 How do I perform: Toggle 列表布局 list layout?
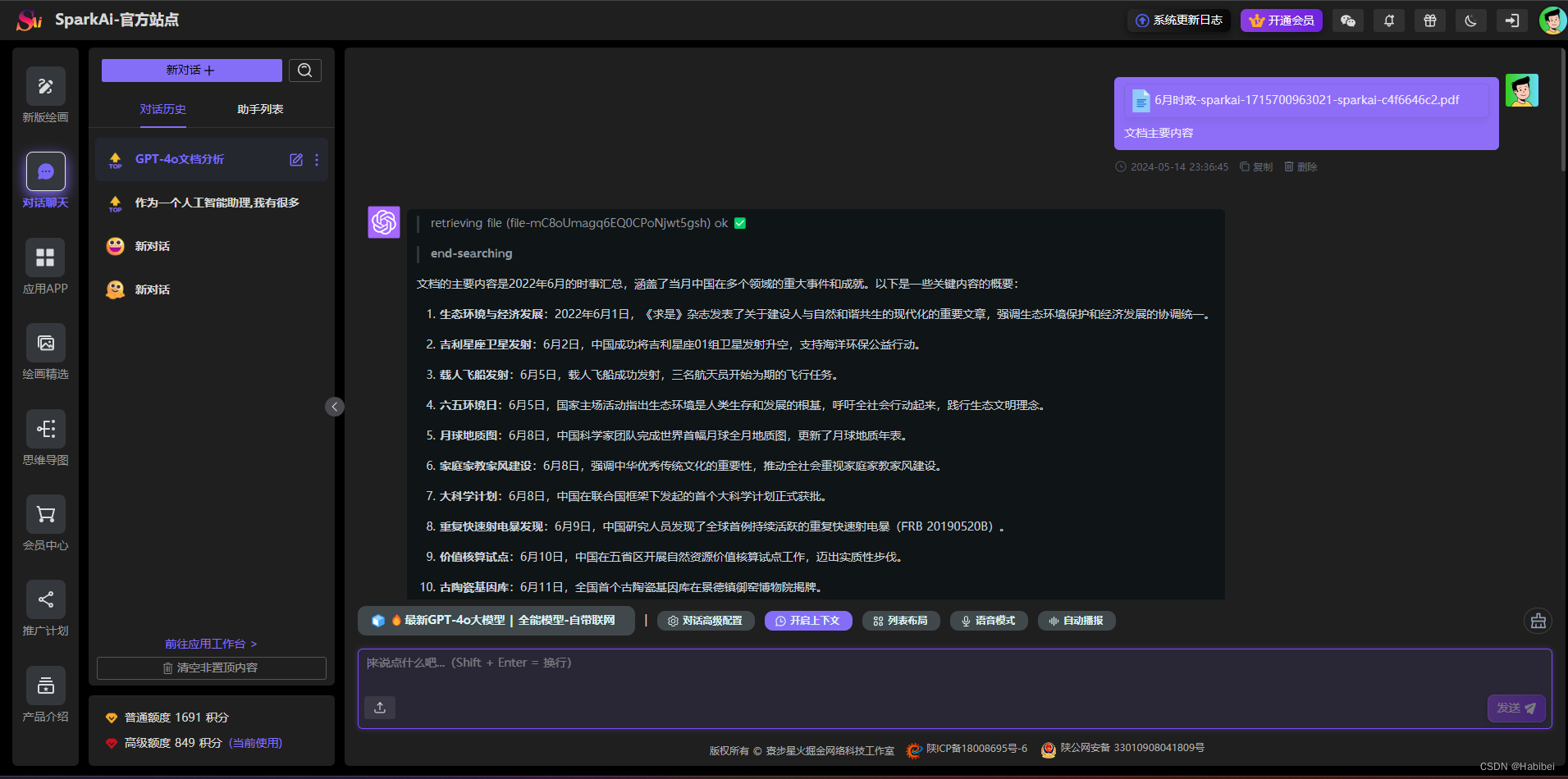pyautogui.click(x=901, y=621)
